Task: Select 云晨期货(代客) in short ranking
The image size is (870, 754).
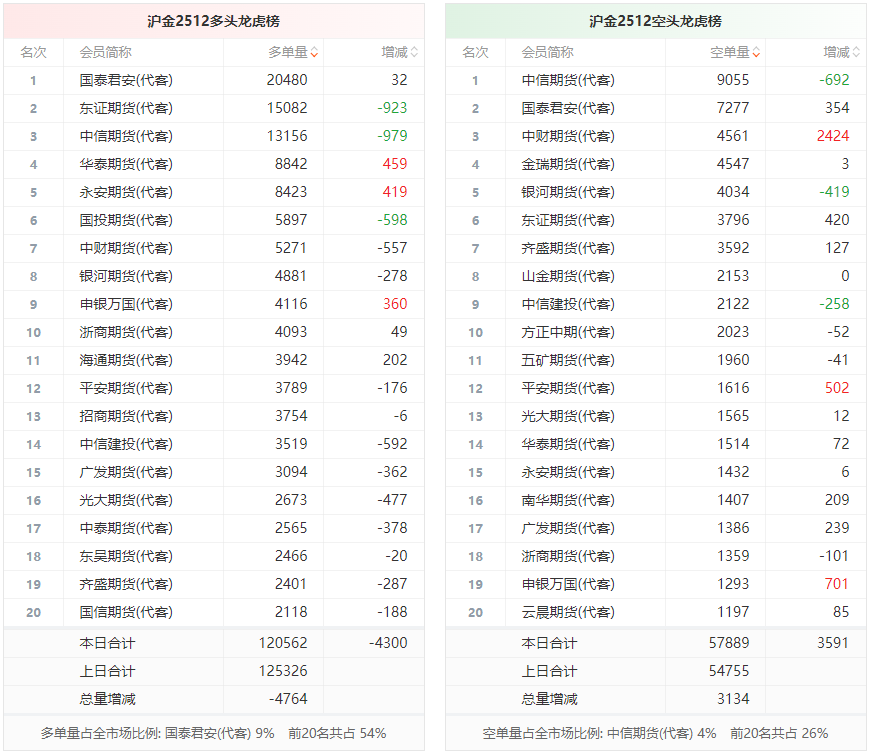Action: 568,612
